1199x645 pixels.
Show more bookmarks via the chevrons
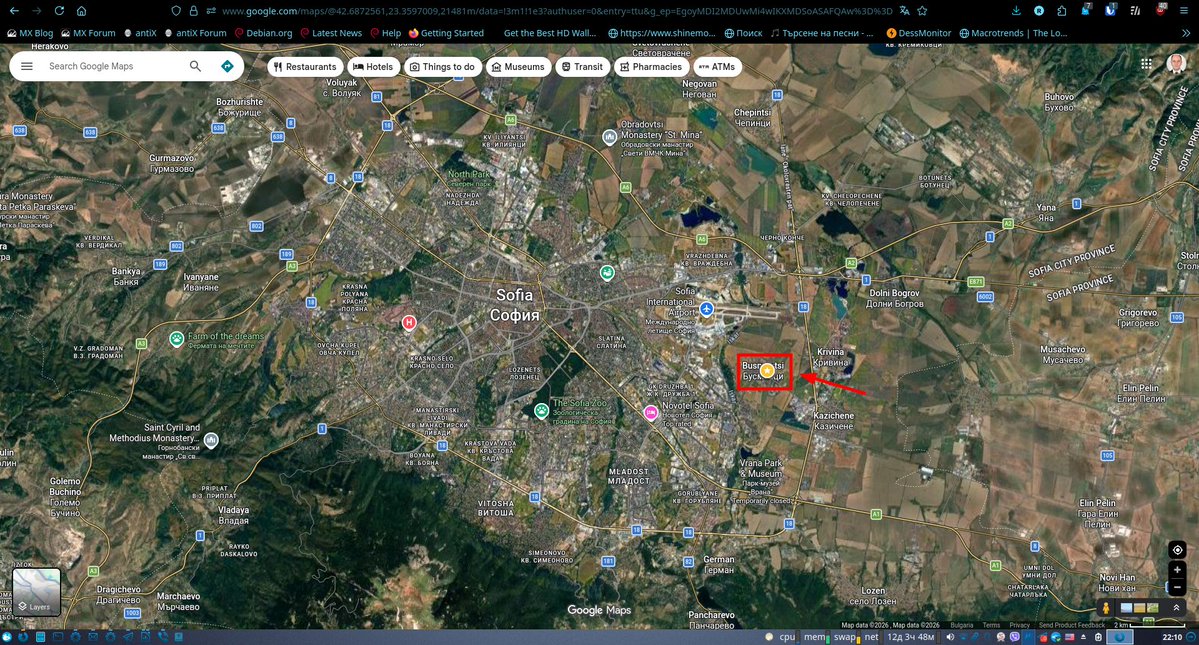pos(1186,34)
